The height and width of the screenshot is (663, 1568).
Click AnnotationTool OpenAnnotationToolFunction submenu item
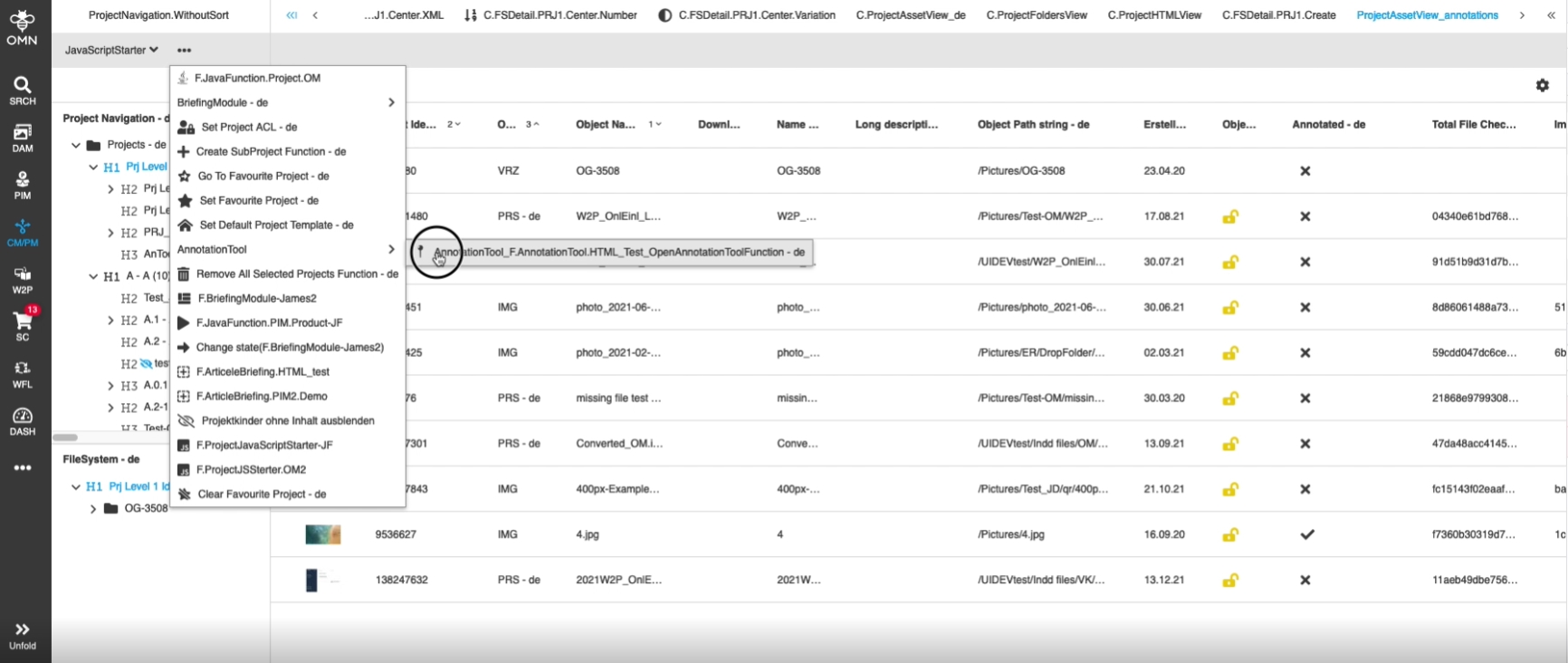pos(618,252)
